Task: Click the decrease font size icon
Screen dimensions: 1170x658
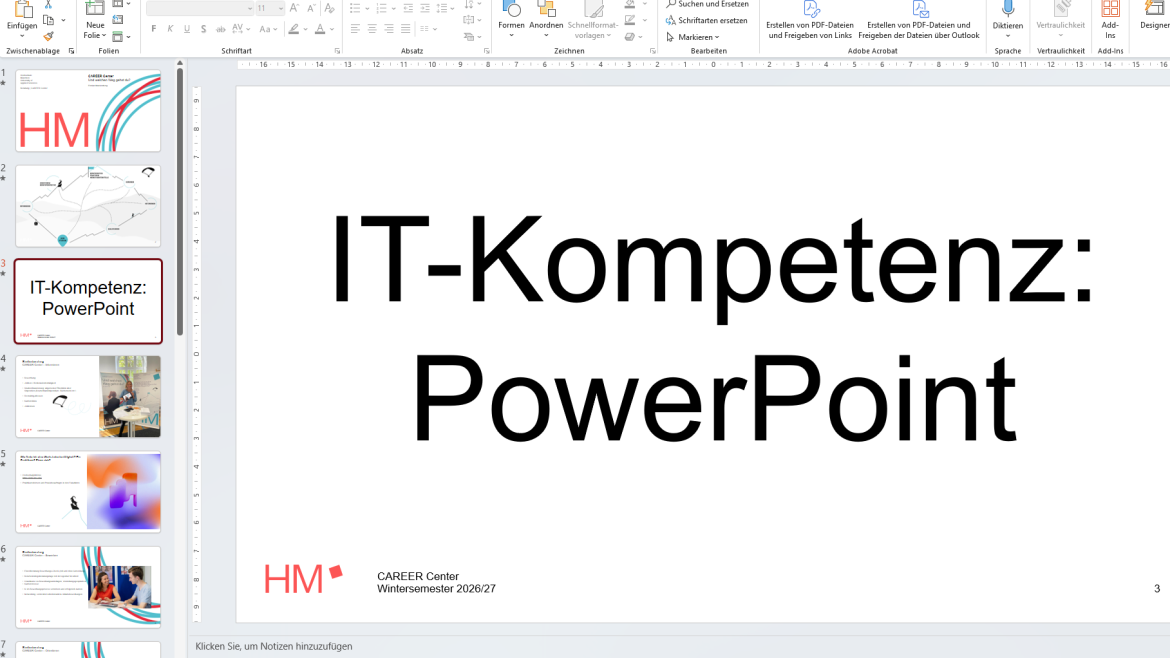Action: tap(311, 8)
